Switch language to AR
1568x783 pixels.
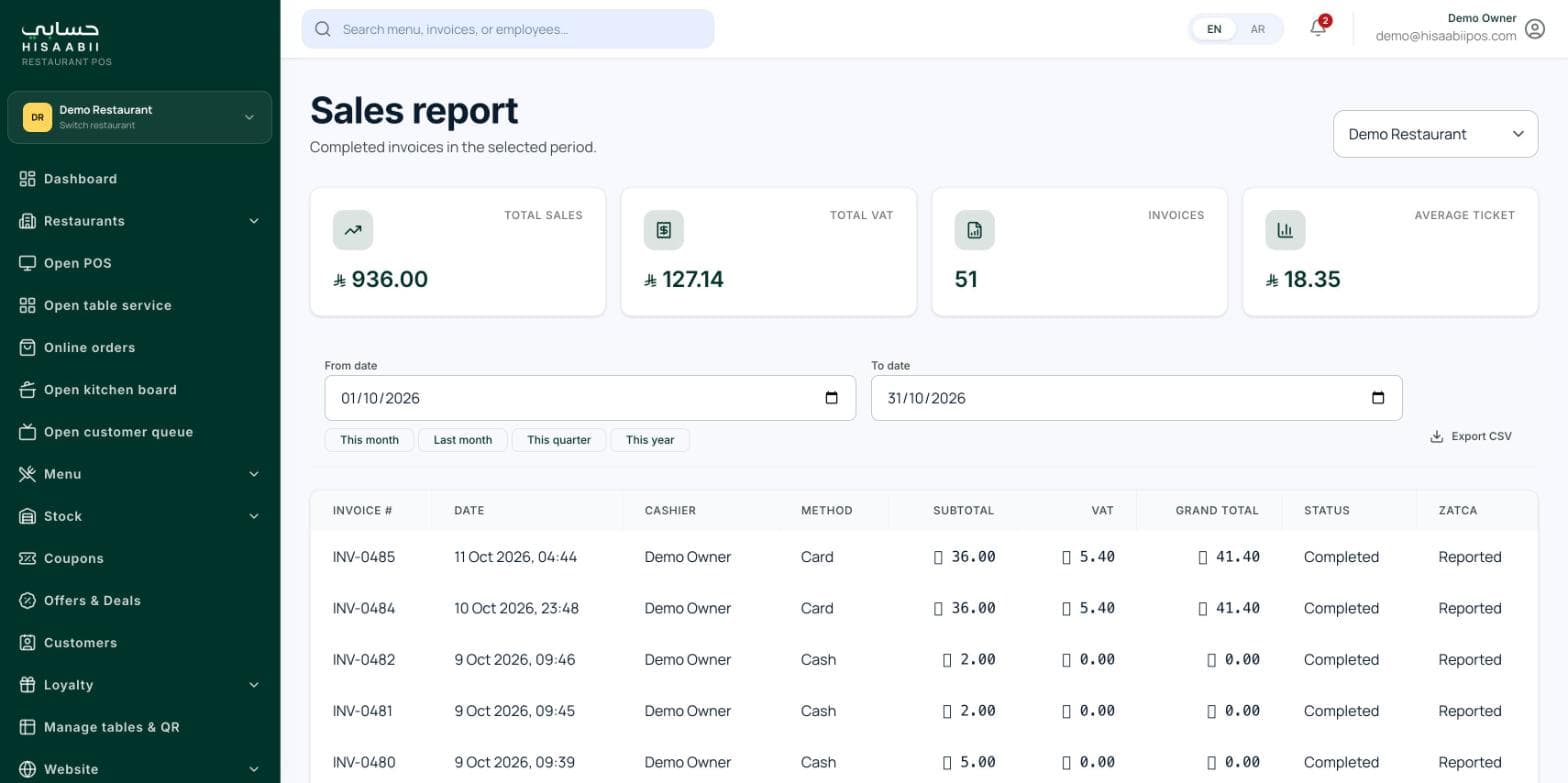click(x=1258, y=29)
